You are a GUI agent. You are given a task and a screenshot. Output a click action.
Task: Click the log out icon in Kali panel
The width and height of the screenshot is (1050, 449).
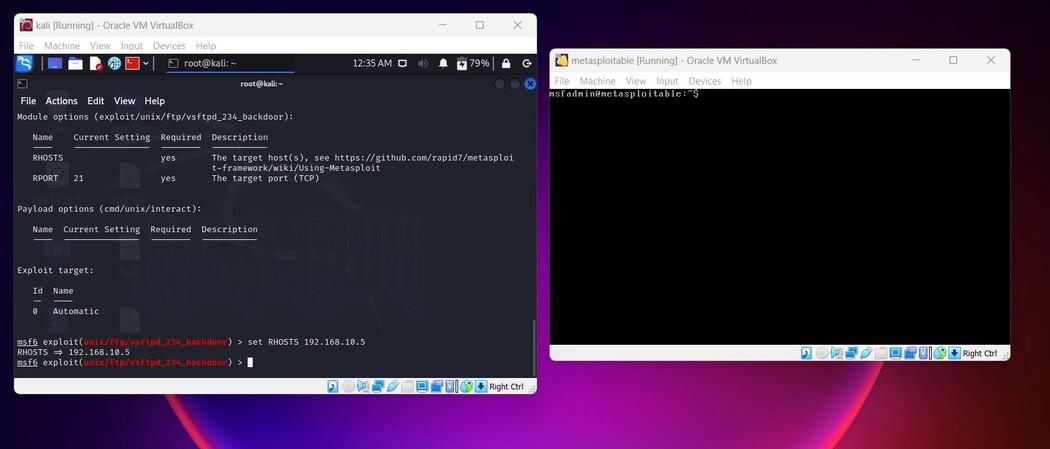(x=527, y=64)
